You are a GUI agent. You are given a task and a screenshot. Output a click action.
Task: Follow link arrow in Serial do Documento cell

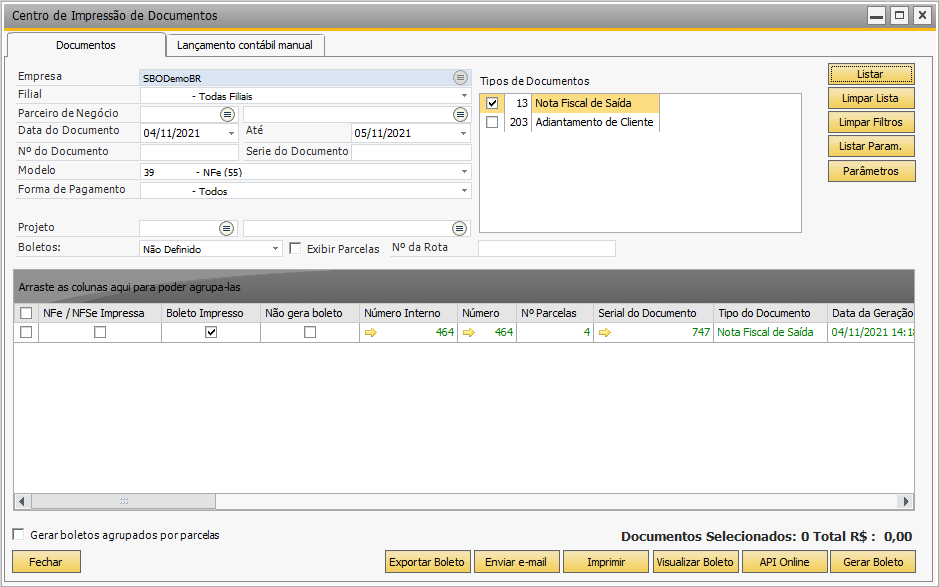click(x=605, y=332)
